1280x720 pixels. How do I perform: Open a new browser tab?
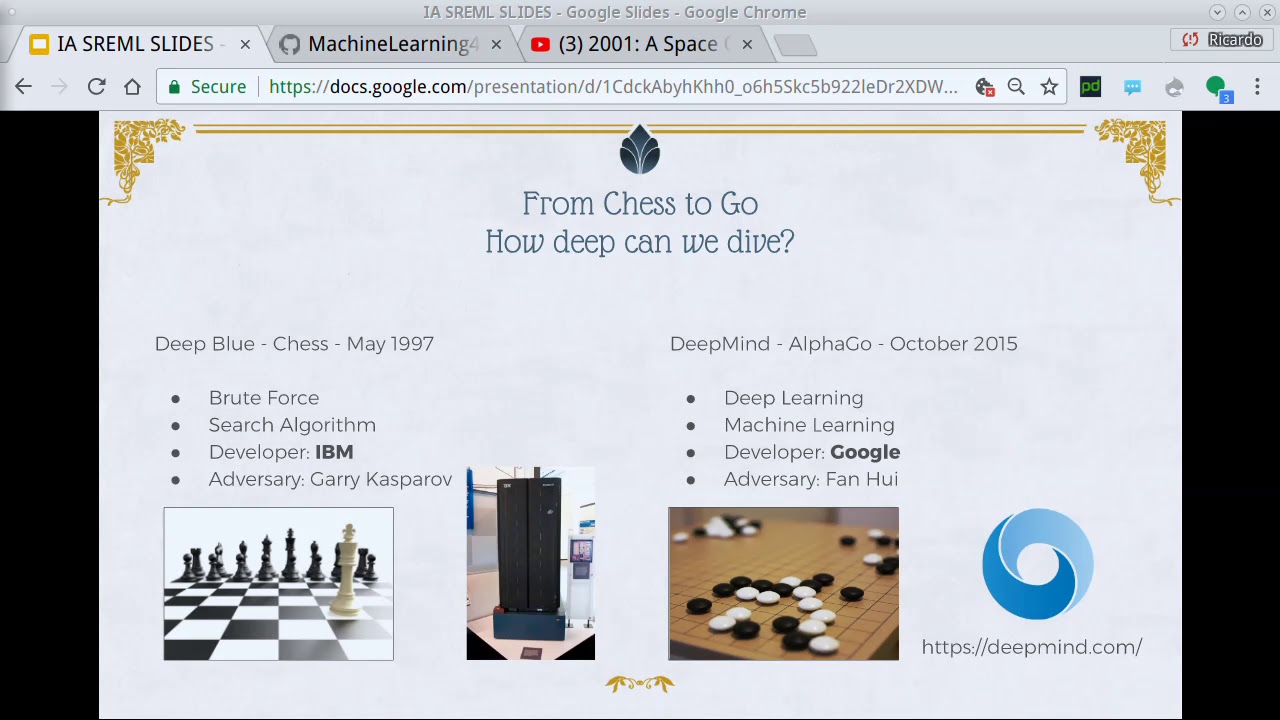click(x=796, y=45)
